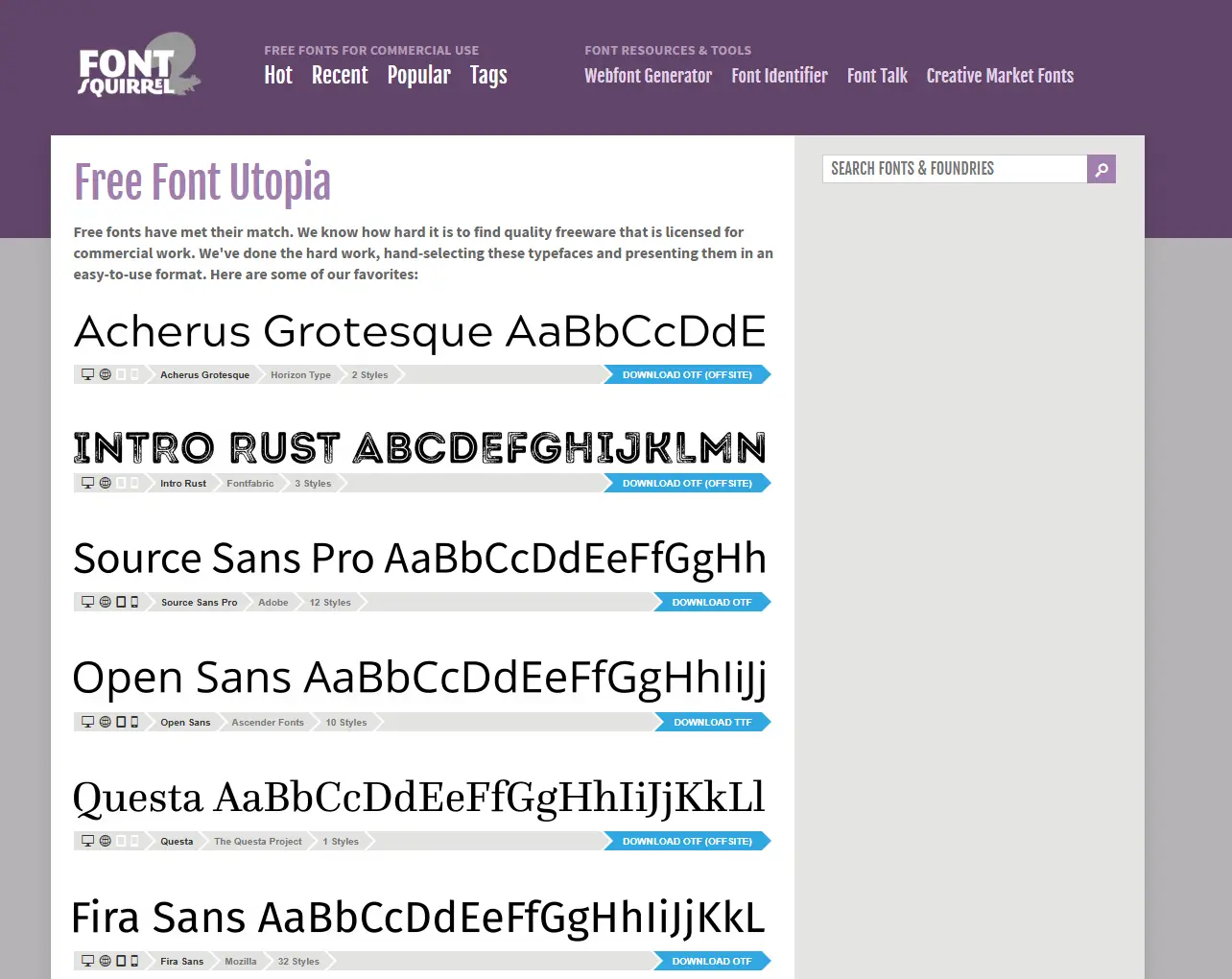Viewport: 1232px width, 979px height.
Task: Open Ascender Fonts foundry link
Action: pyautogui.click(x=268, y=722)
